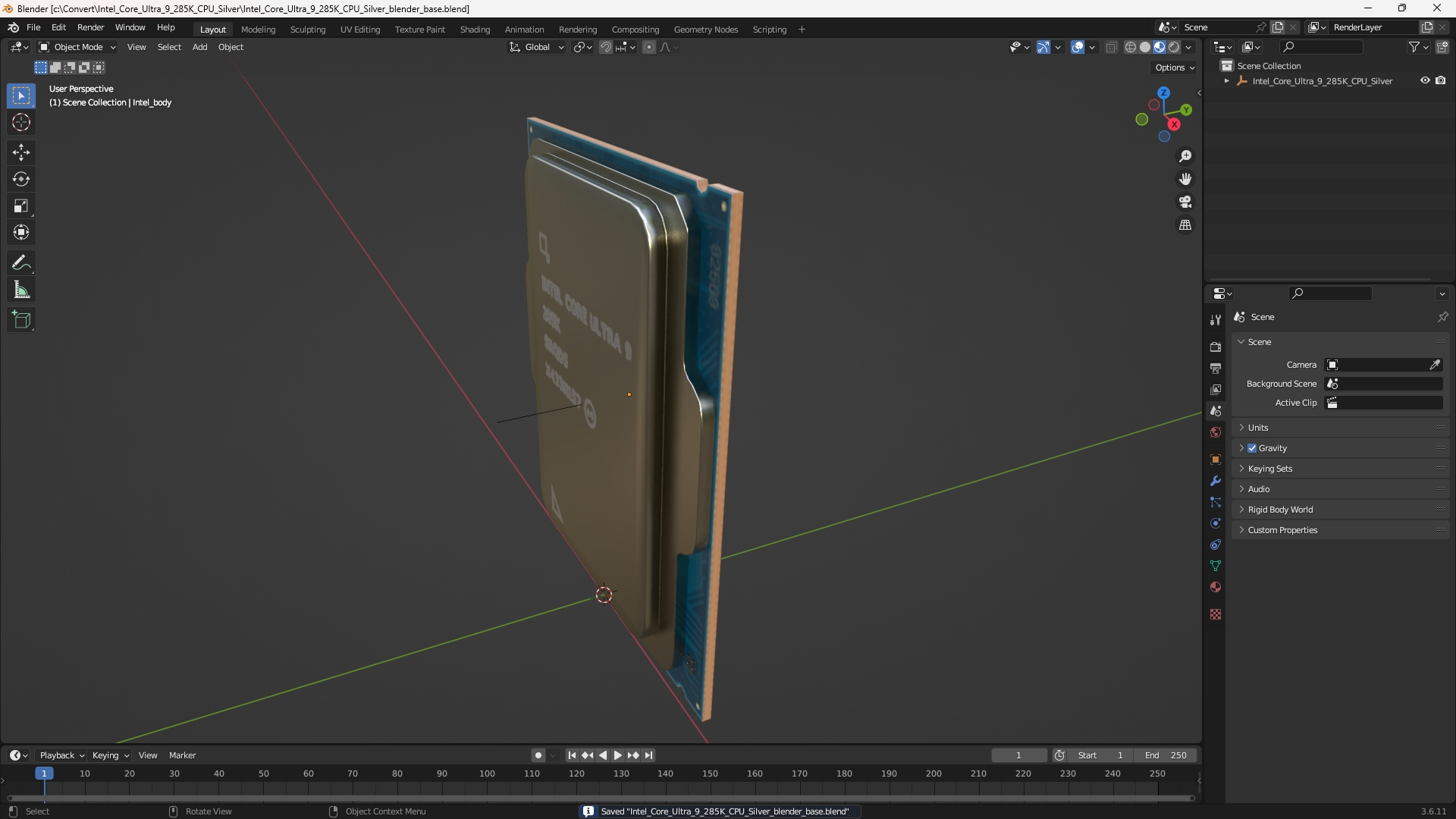Open the Render menu
Image resolution: width=1456 pixels, height=819 pixels.
pos(90,27)
